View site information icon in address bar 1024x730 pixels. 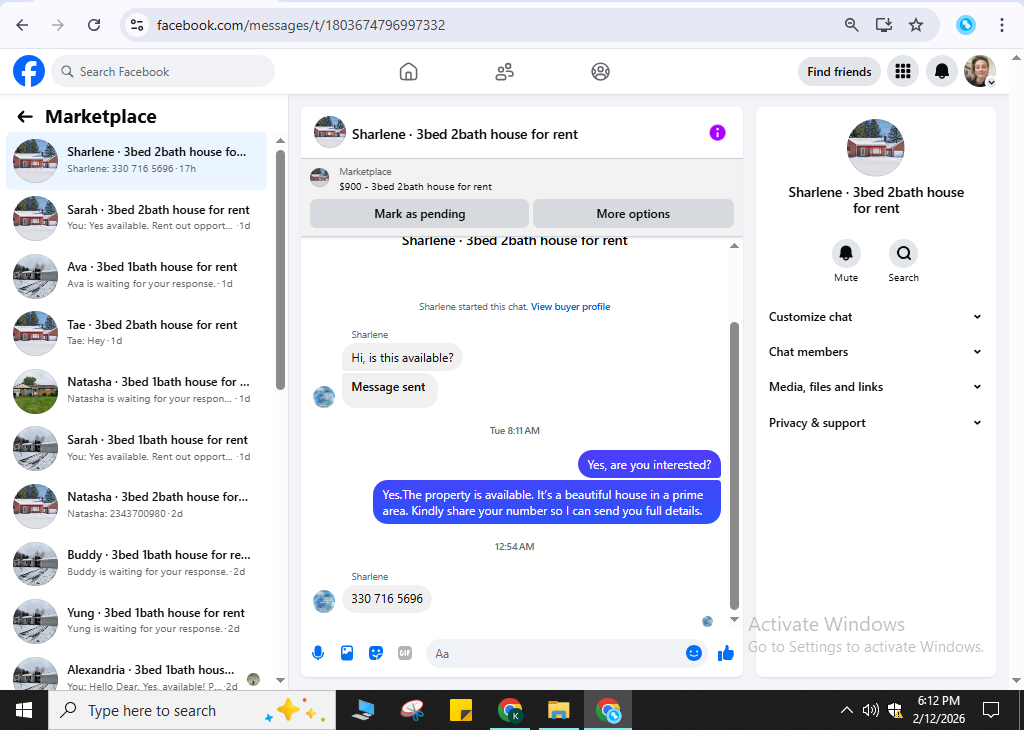coord(136,25)
